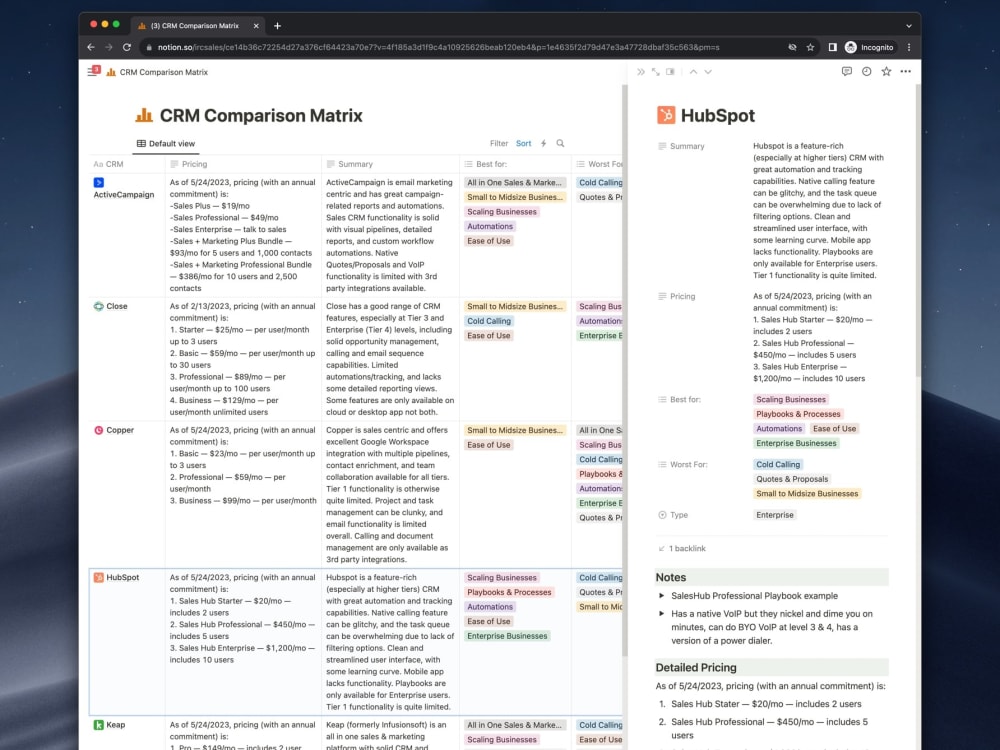Open the Close CRM row
Image resolution: width=1000 pixels, height=750 pixels.
click(117, 306)
